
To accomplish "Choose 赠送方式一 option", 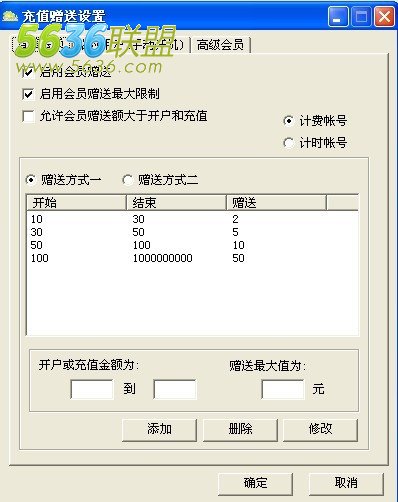I will [x=31, y=180].
